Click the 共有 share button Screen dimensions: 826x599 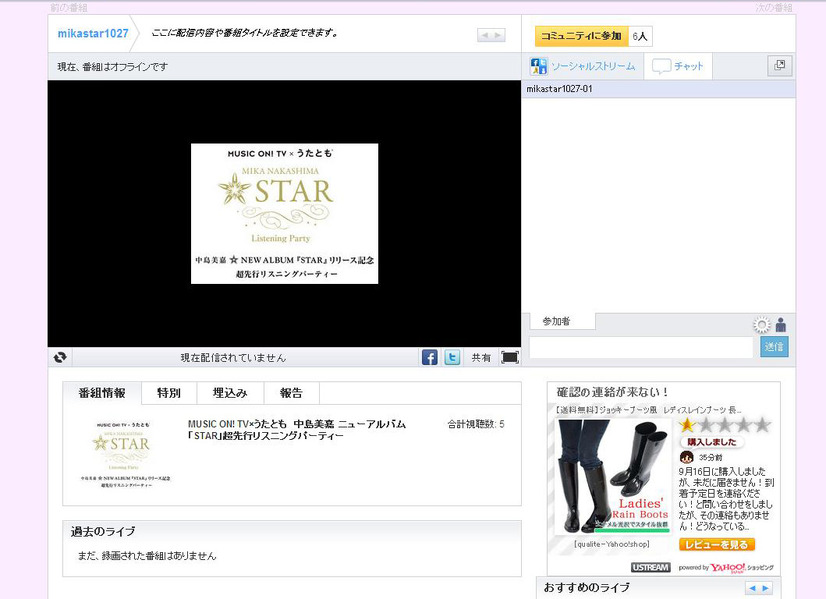click(481, 358)
